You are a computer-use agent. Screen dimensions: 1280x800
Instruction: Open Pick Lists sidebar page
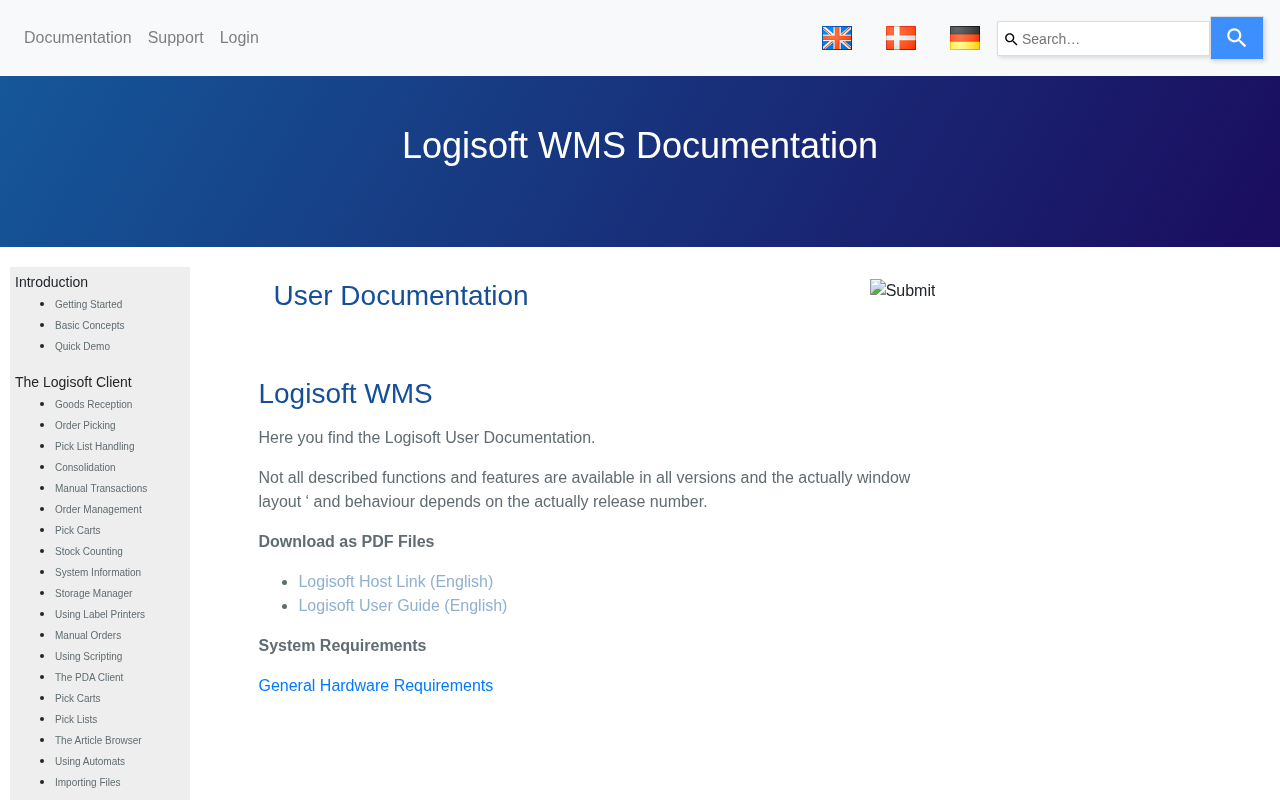point(76,720)
